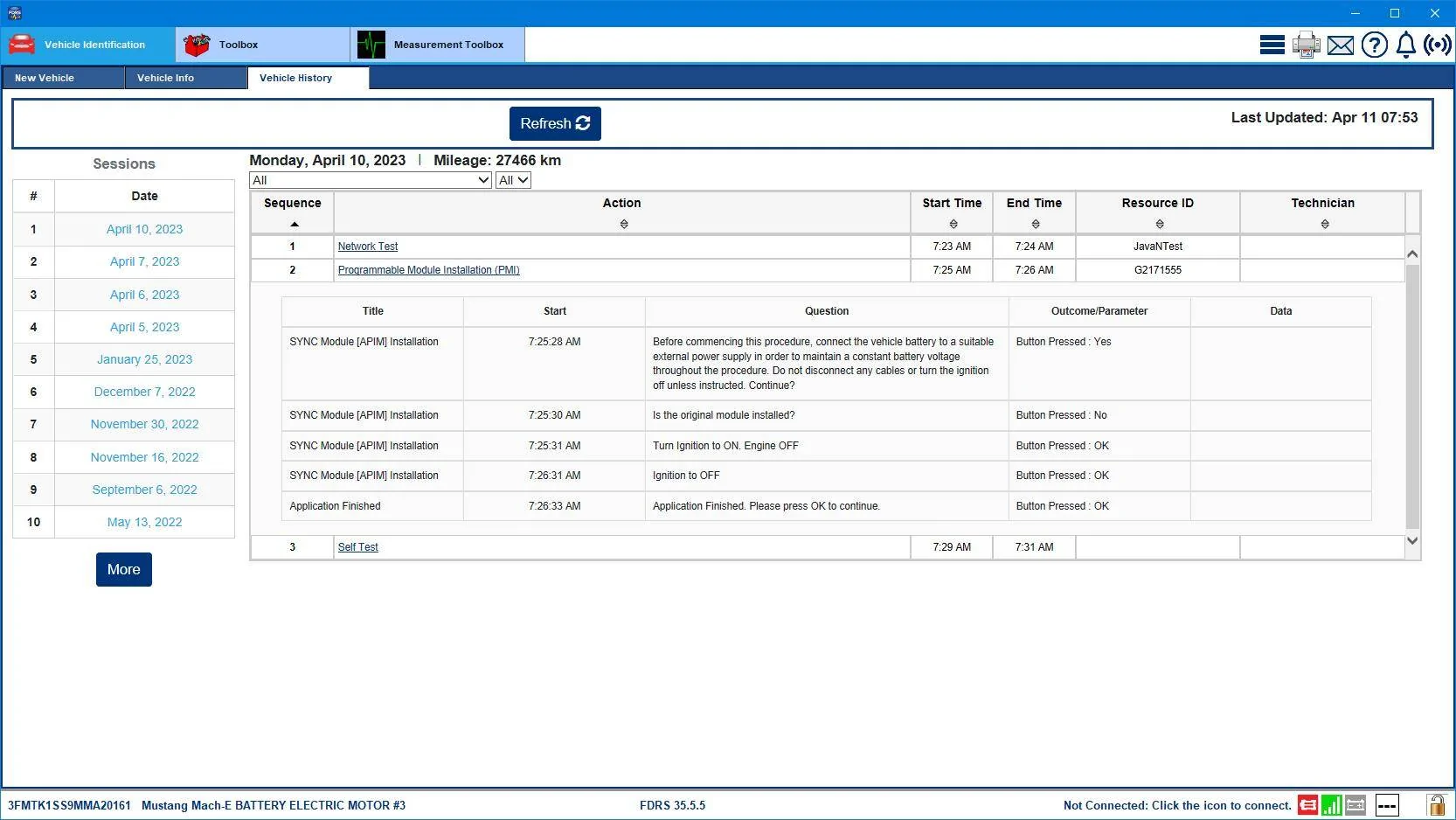Open the Vehicle Identification tab
This screenshot has width=1456, height=820.
[88, 45]
